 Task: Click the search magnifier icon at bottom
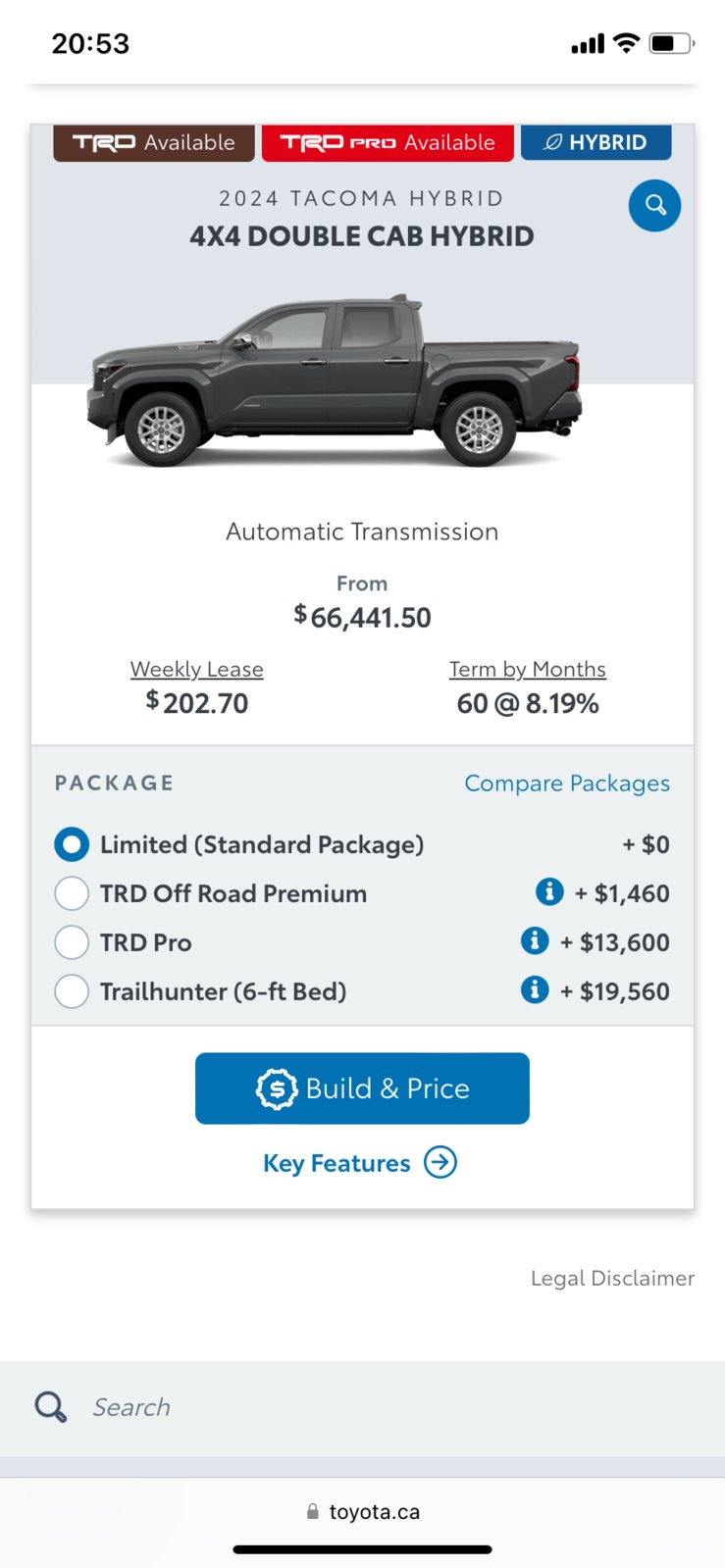[x=51, y=1406]
